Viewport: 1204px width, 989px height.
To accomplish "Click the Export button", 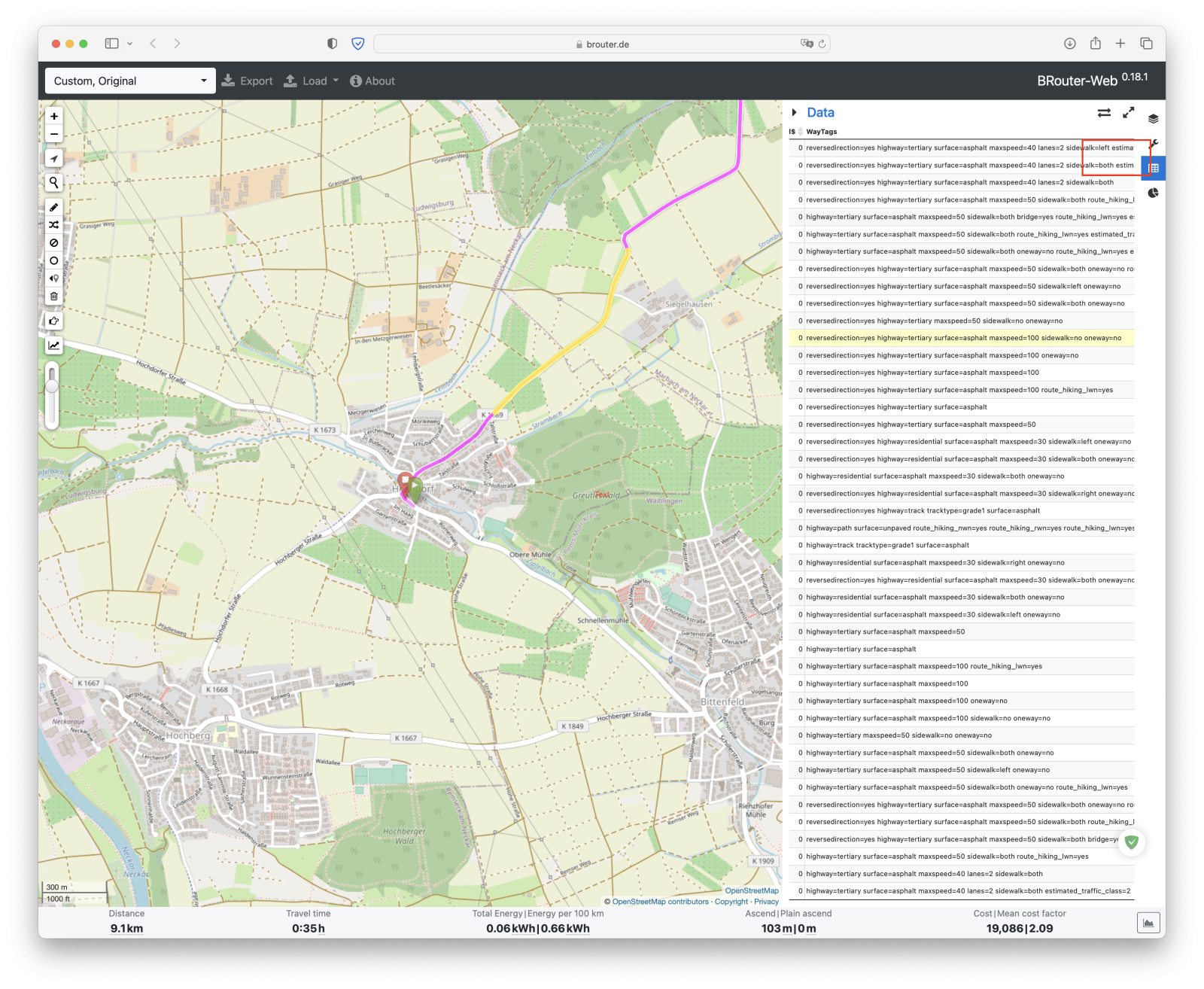I will (247, 81).
